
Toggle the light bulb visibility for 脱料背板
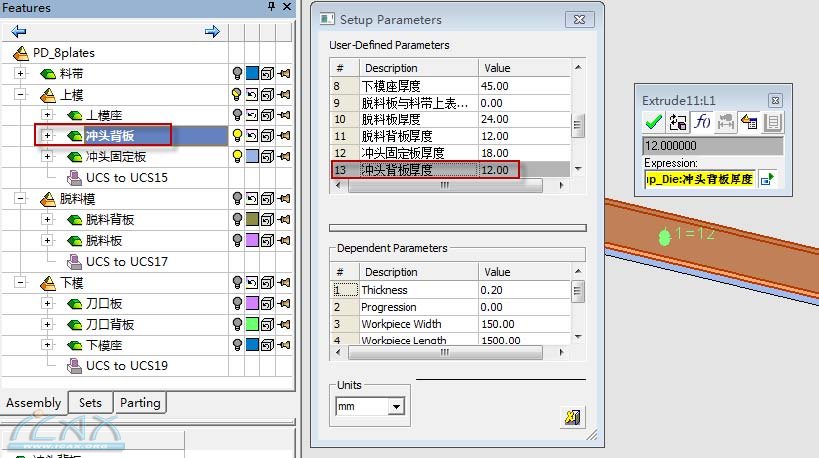pyautogui.click(x=237, y=219)
